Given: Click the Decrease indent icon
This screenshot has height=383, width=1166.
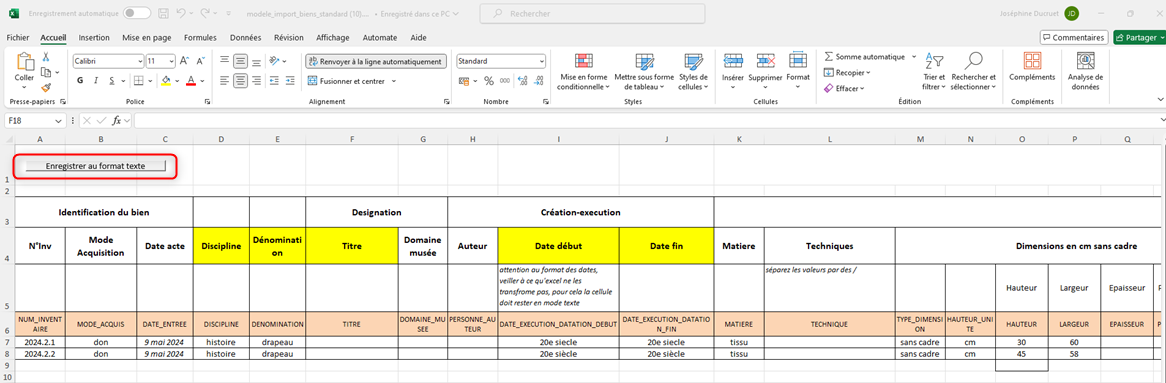Looking at the screenshot, I should 274,80.
